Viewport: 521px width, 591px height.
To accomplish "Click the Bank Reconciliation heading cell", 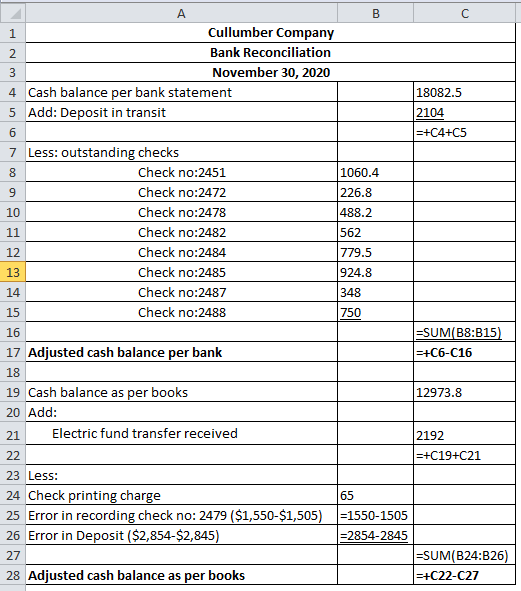I will click(270, 53).
